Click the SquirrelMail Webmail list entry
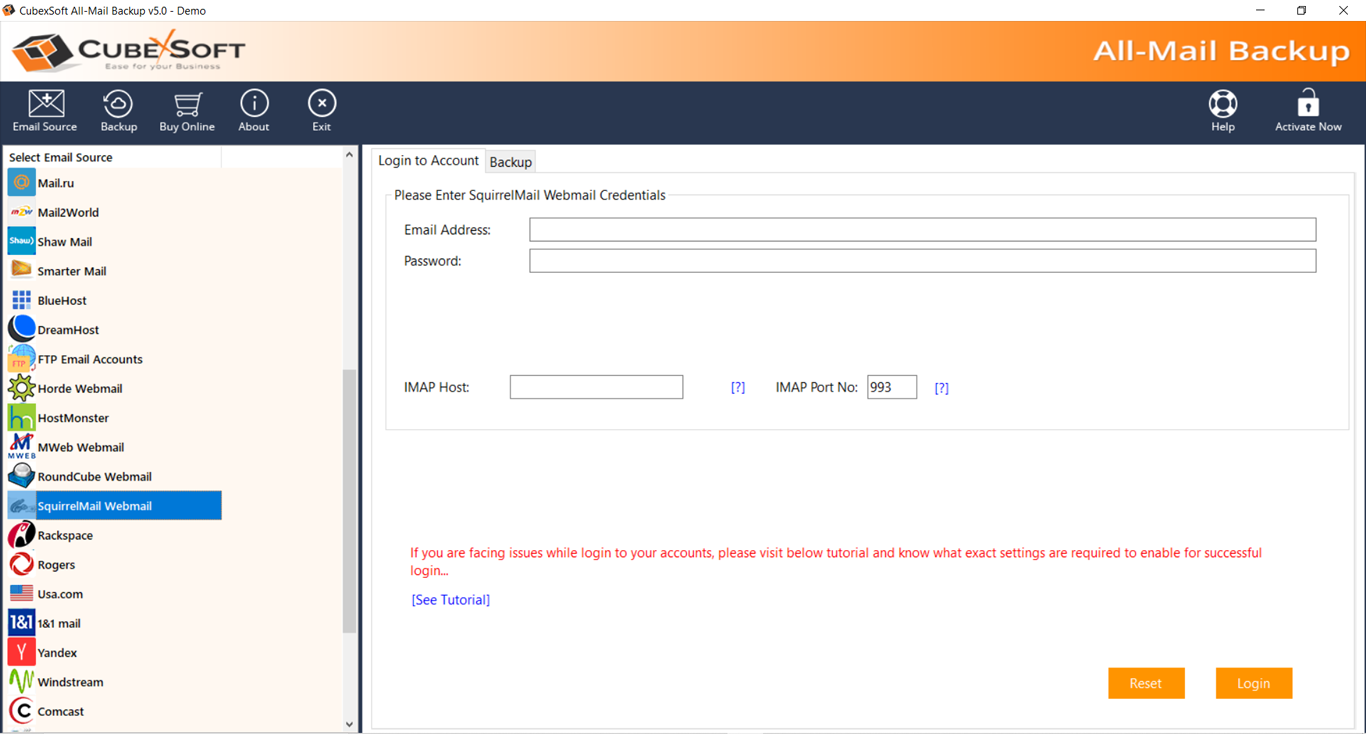Image resolution: width=1366 pixels, height=734 pixels. point(114,506)
